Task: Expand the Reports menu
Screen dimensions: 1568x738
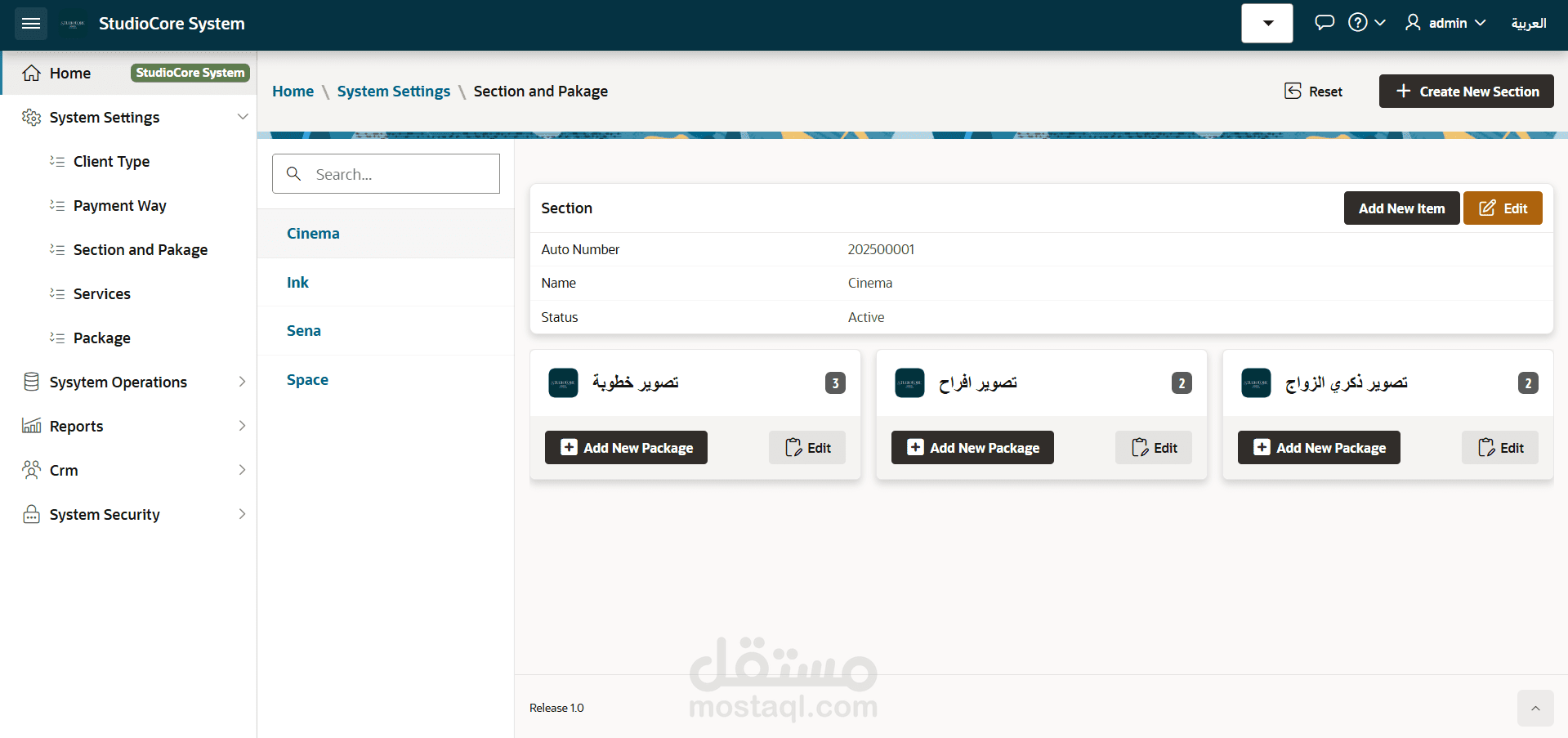Action: [242, 426]
